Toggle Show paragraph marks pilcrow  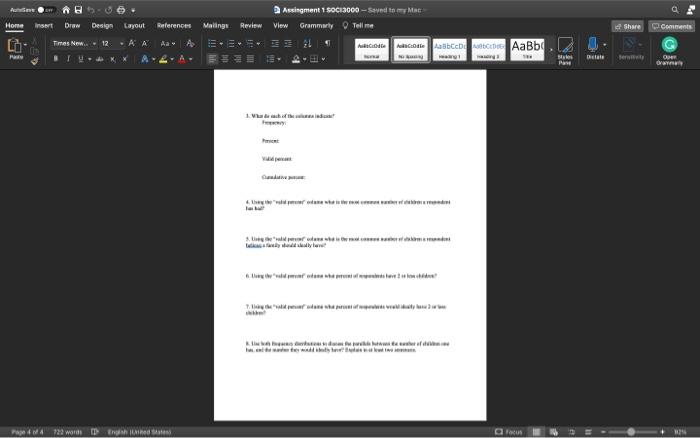tap(328, 43)
